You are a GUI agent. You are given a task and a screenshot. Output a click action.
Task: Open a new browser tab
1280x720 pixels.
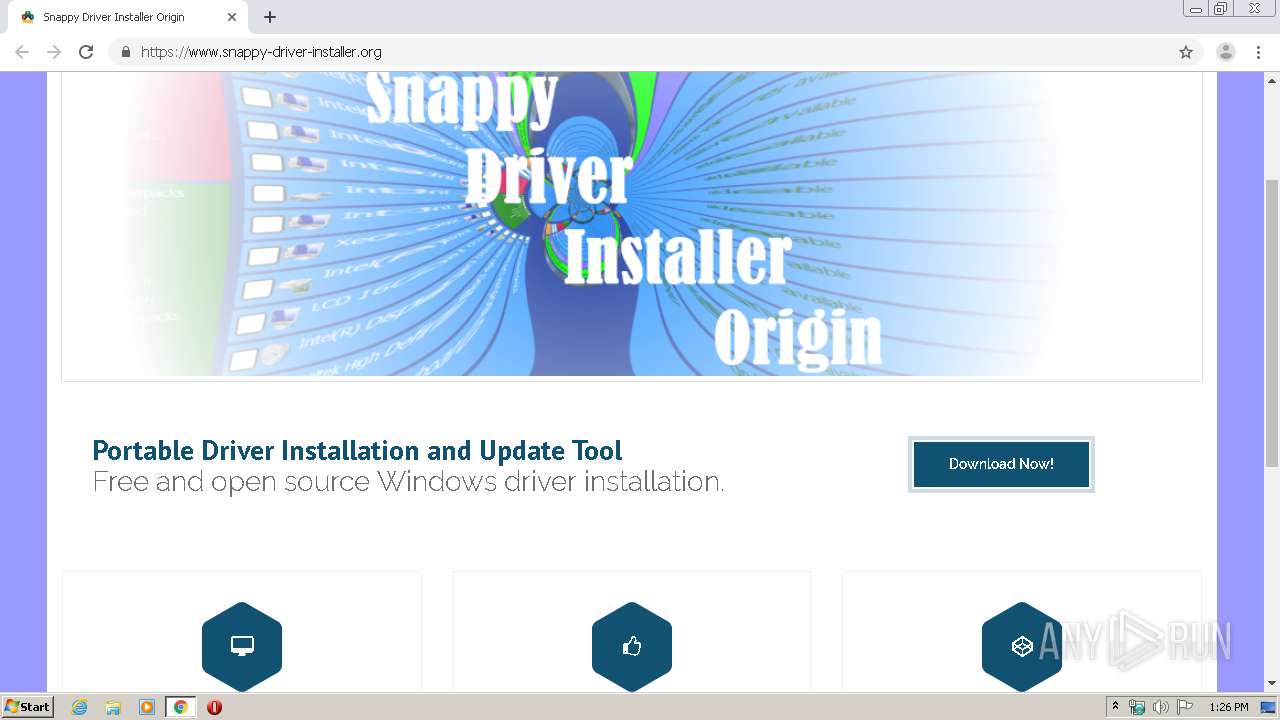coord(270,17)
